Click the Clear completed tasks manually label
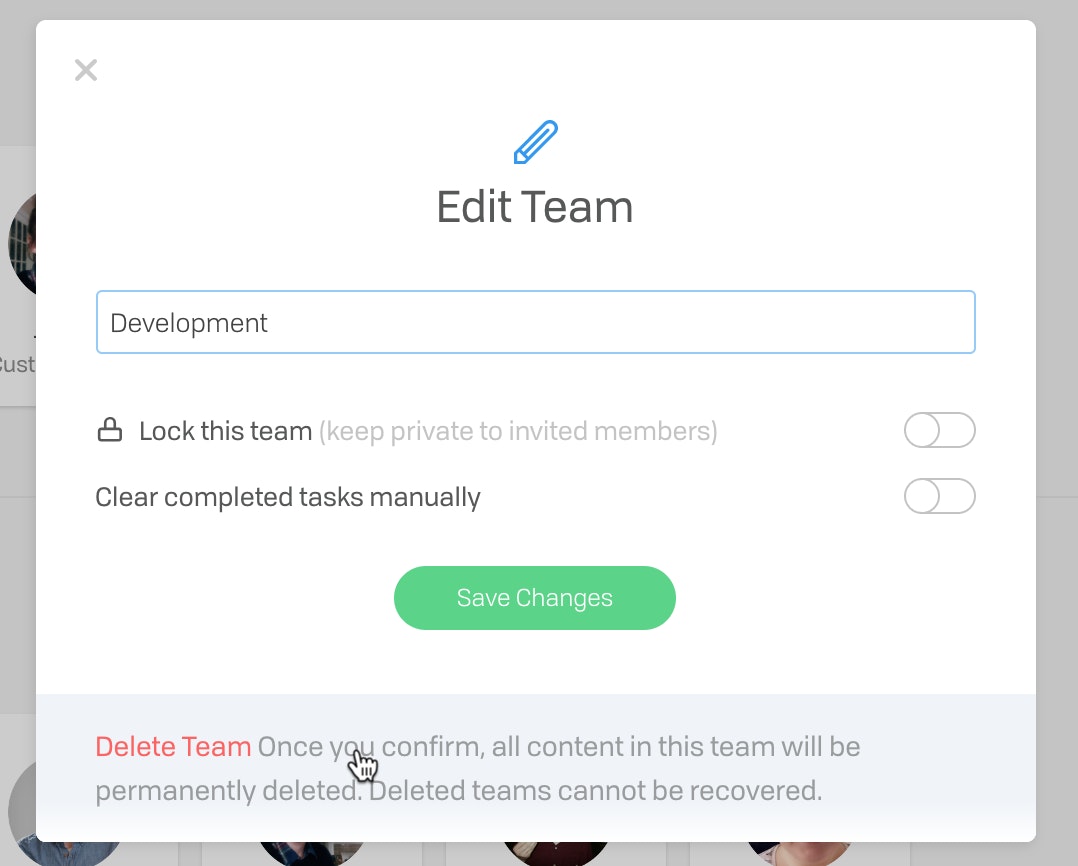The width and height of the screenshot is (1078, 866). point(288,497)
